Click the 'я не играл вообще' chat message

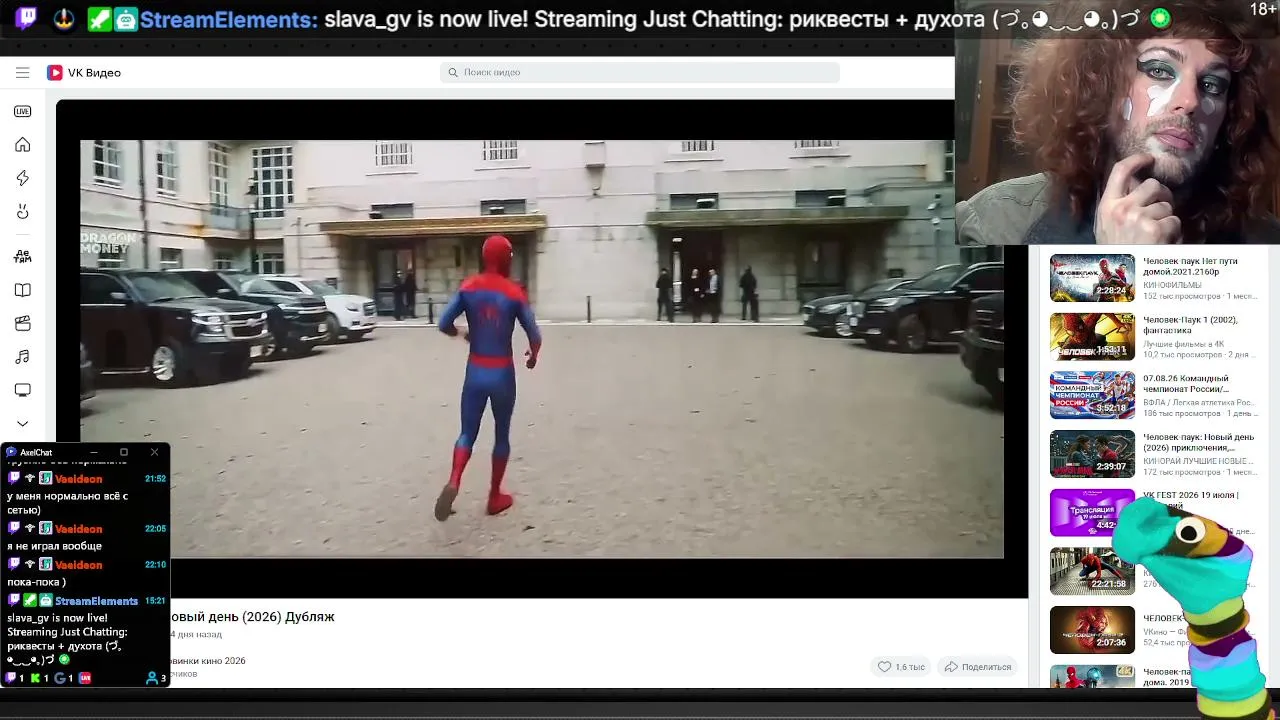tap(54, 546)
